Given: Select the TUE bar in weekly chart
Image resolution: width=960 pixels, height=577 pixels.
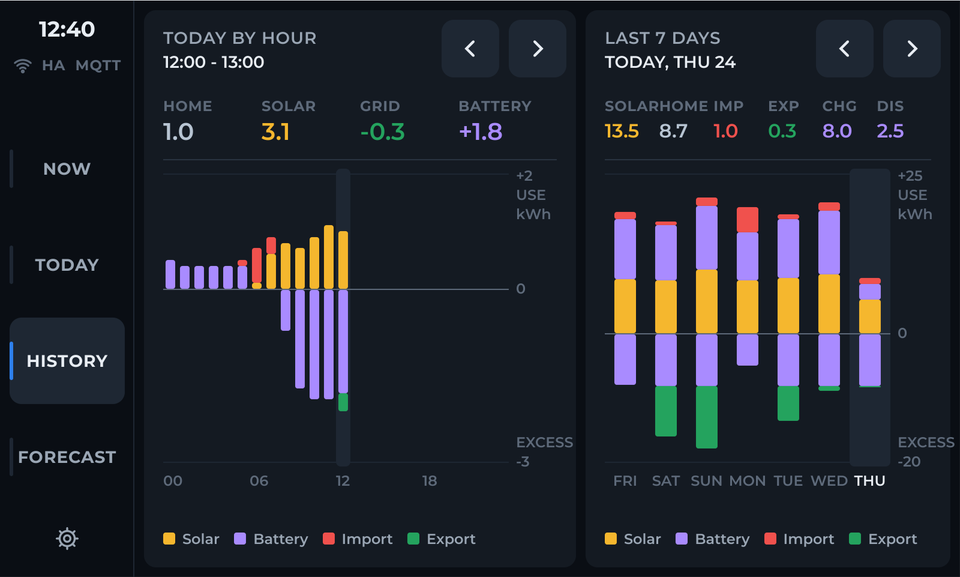Looking at the screenshot, I should click(x=788, y=317).
